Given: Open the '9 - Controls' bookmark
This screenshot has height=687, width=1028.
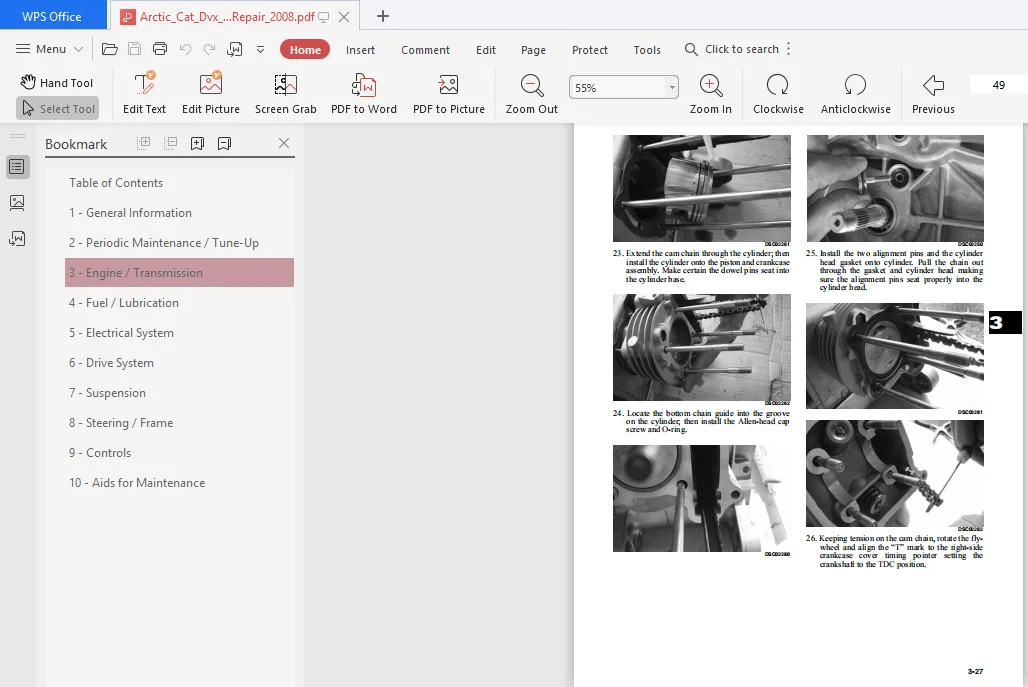Looking at the screenshot, I should [x=179, y=453].
